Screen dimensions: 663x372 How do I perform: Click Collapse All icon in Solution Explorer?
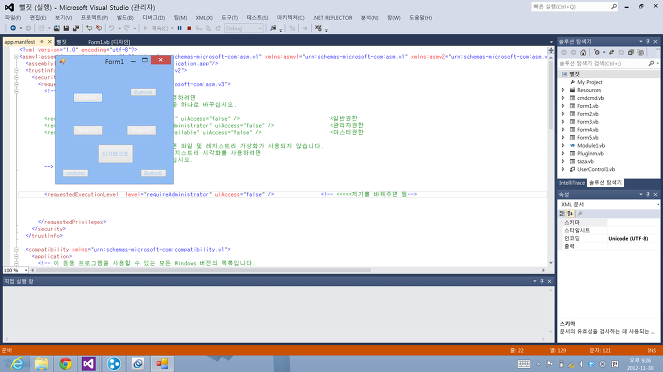pyautogui.click(x=631, y=52)
